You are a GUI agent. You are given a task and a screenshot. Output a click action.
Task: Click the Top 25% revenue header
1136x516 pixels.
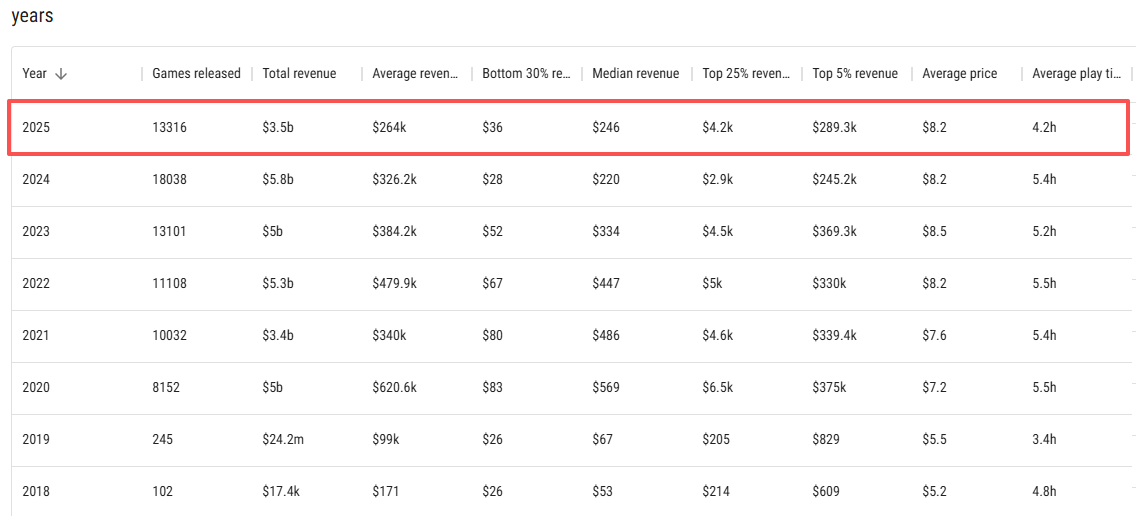[x=745, y=74]
